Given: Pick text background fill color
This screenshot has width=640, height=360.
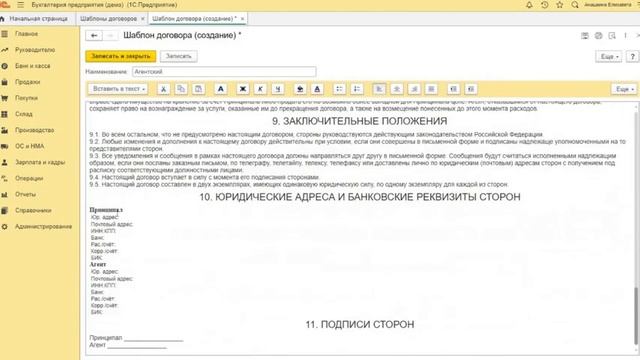Looking at the screenshot, I should point(300,89).
